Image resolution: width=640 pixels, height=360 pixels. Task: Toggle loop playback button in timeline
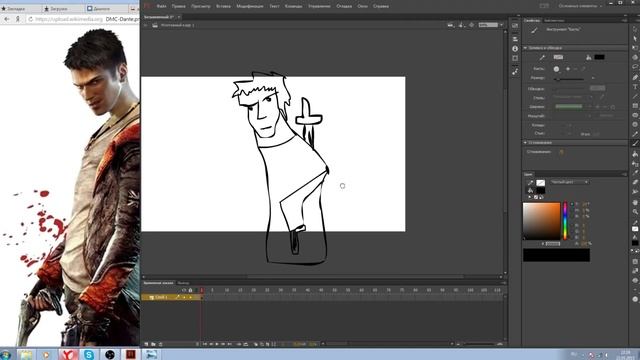[246, 344]
